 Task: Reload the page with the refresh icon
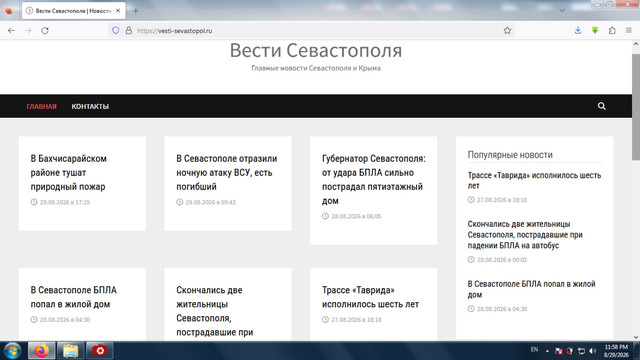click(45, 31)
